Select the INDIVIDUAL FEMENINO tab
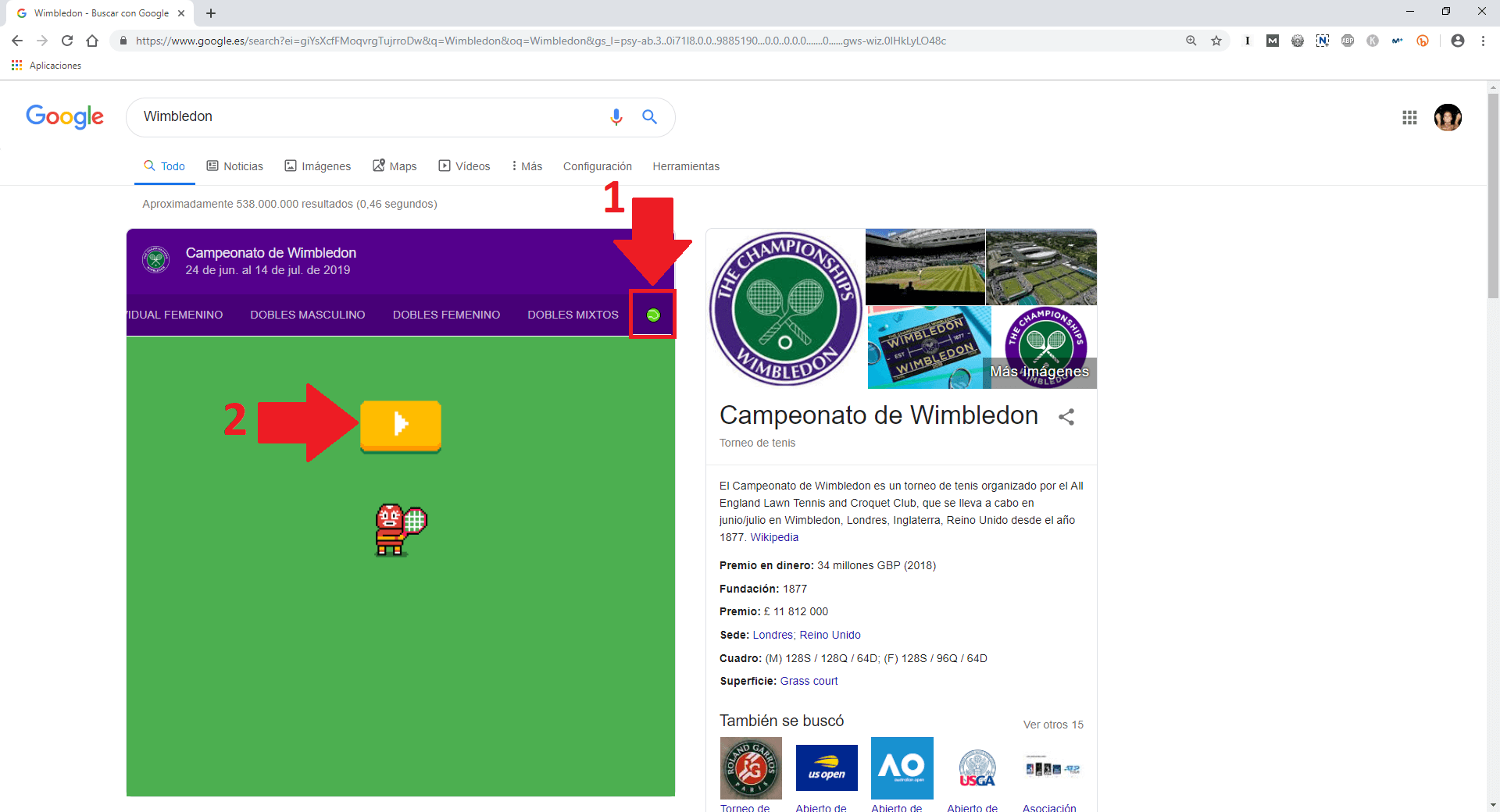Image resolution: width=1500 pixels, height=812 pixels. tap(175, 315)
